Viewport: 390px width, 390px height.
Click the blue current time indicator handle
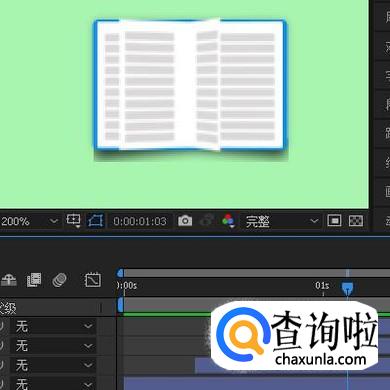(347, 288)
